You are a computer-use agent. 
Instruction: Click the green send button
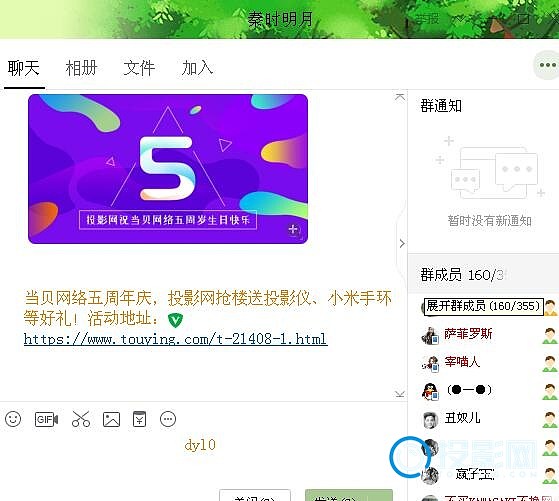349,496
